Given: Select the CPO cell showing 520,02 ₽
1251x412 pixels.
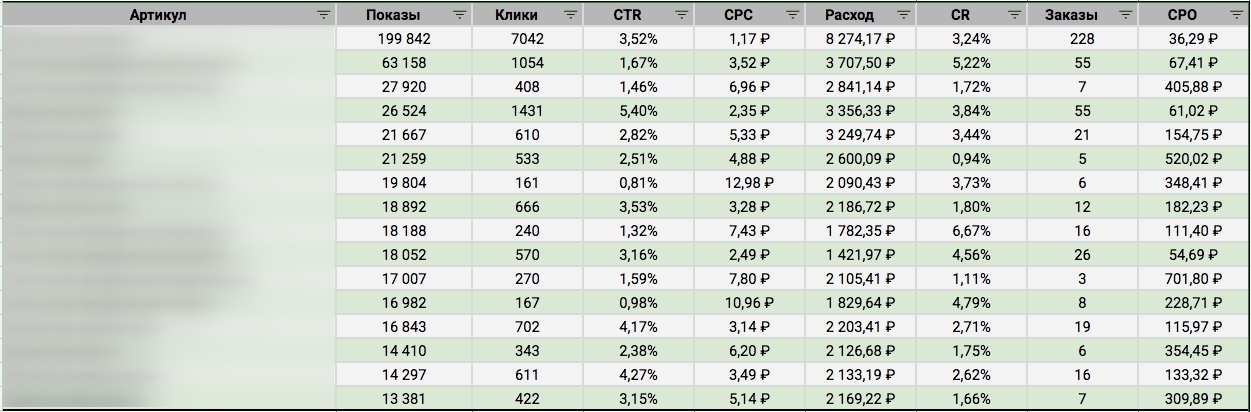Looking at the screenshot, I should 1195,158.
